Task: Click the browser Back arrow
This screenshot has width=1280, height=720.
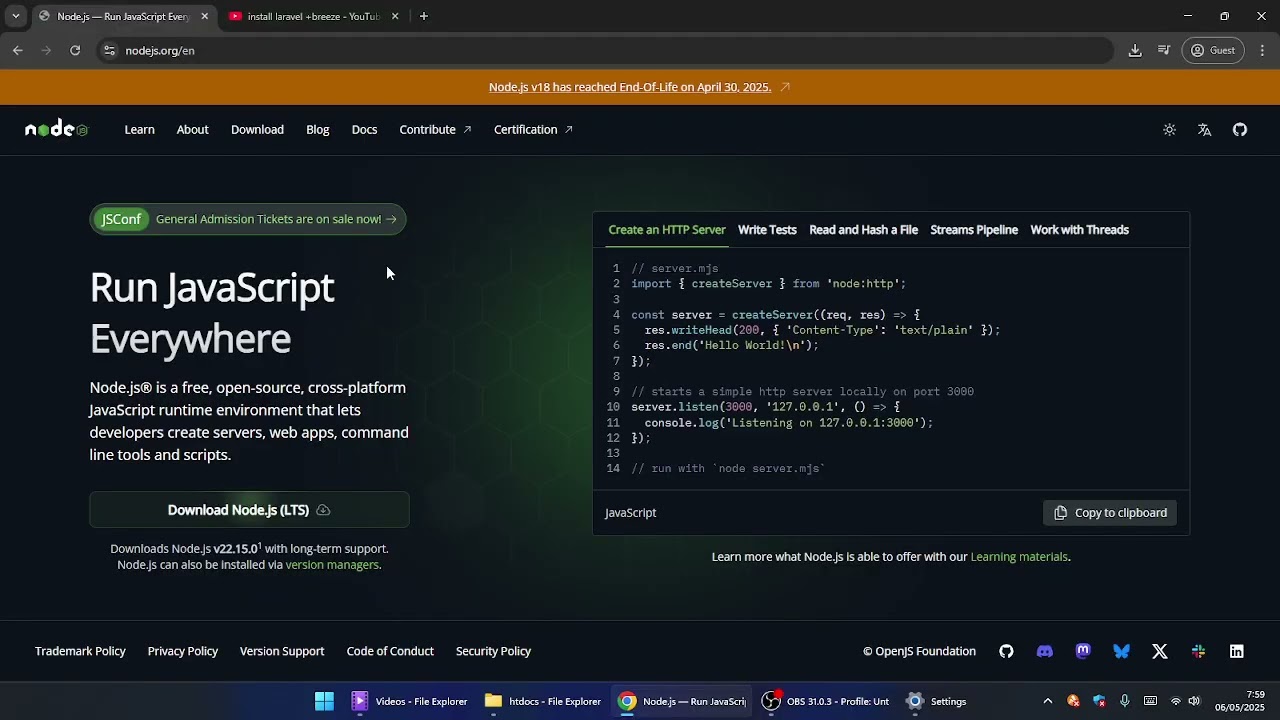Action: click(18, 50)
